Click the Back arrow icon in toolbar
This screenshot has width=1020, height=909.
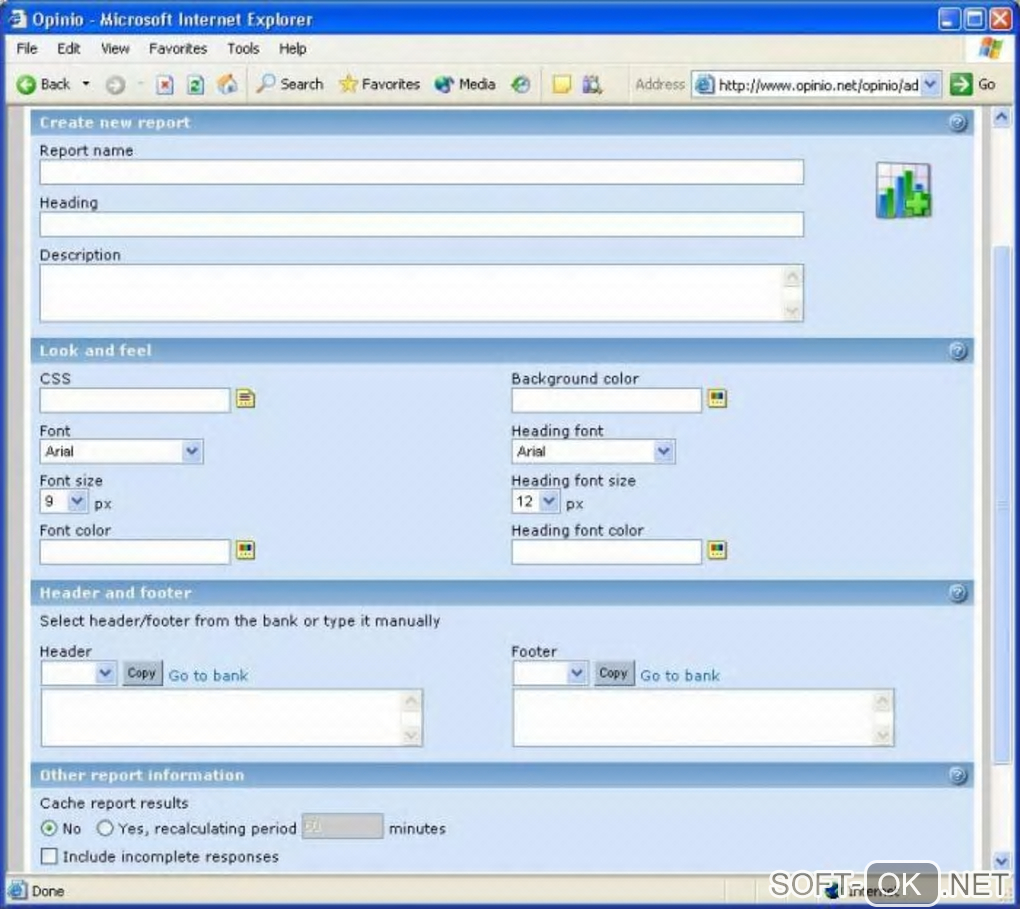tap(26, 85)
